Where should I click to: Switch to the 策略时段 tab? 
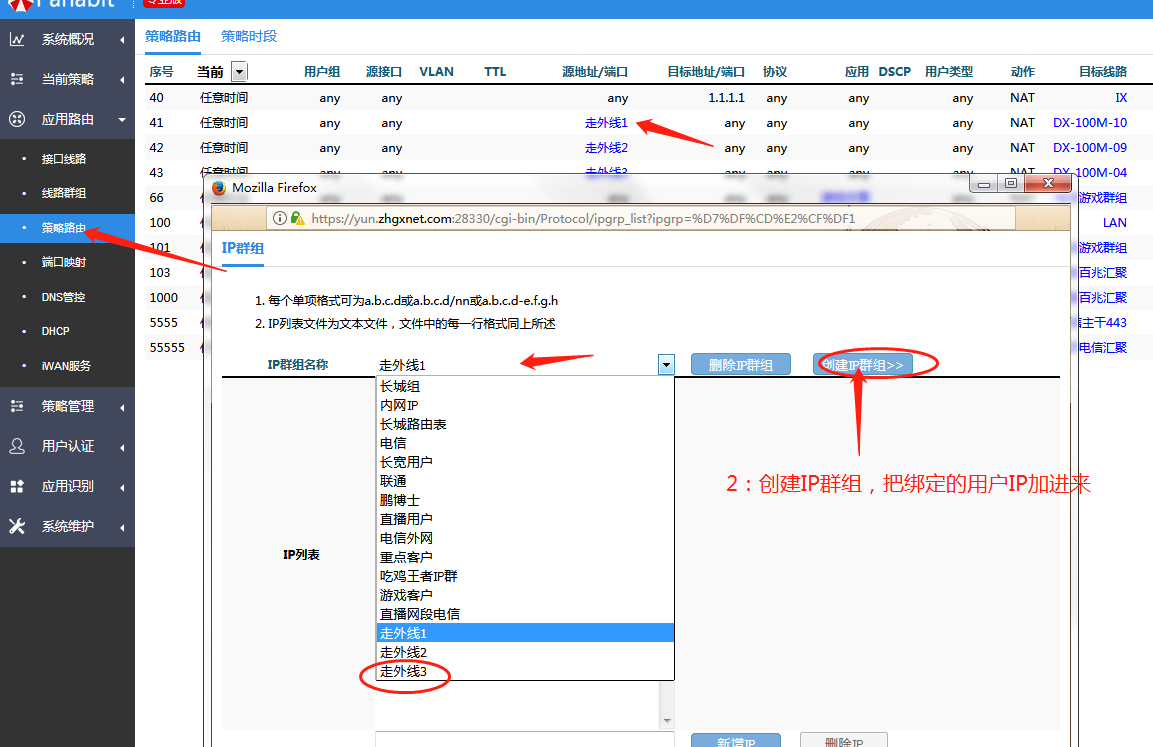tap(249, 36)
